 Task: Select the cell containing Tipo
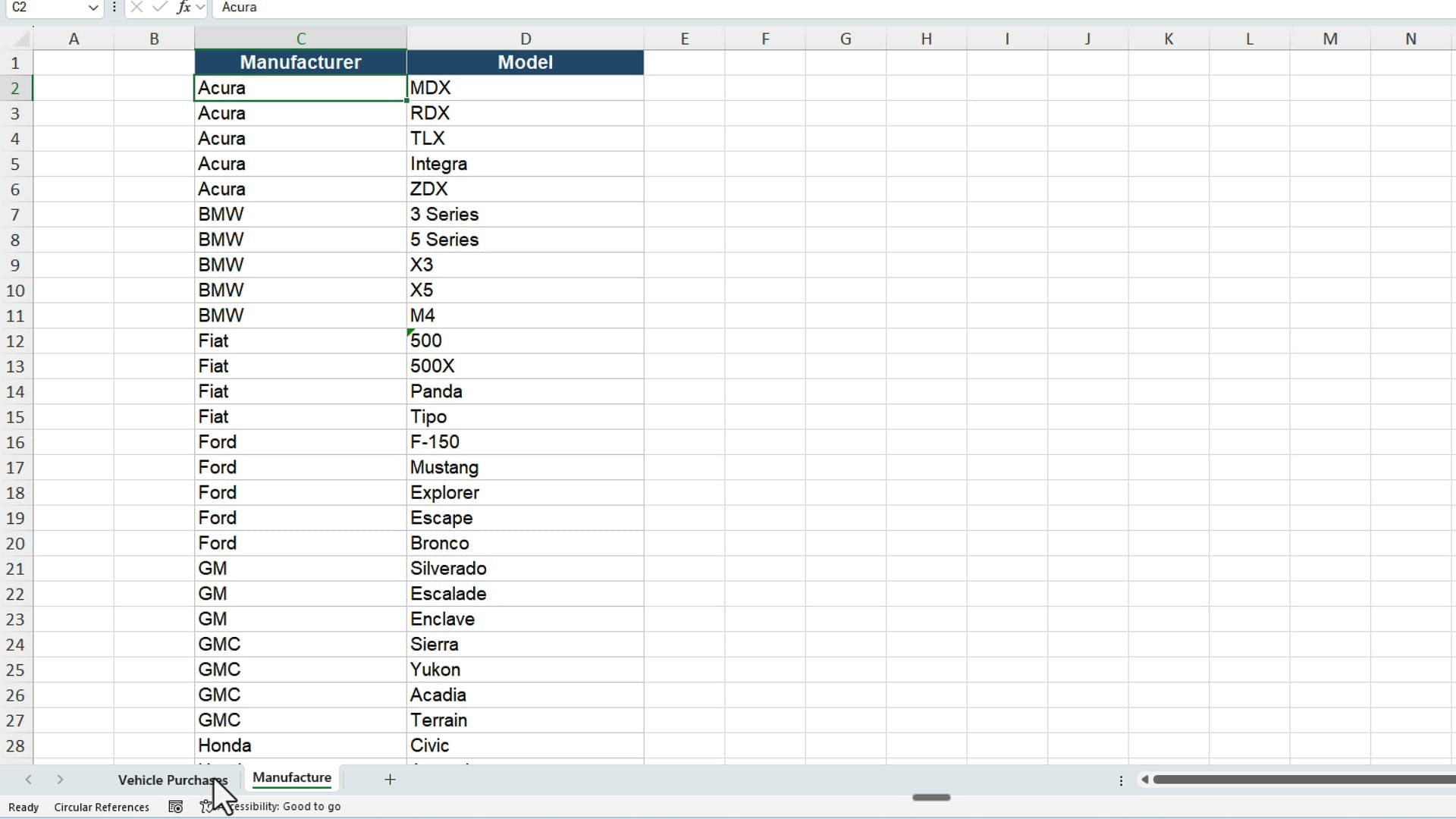526,417
